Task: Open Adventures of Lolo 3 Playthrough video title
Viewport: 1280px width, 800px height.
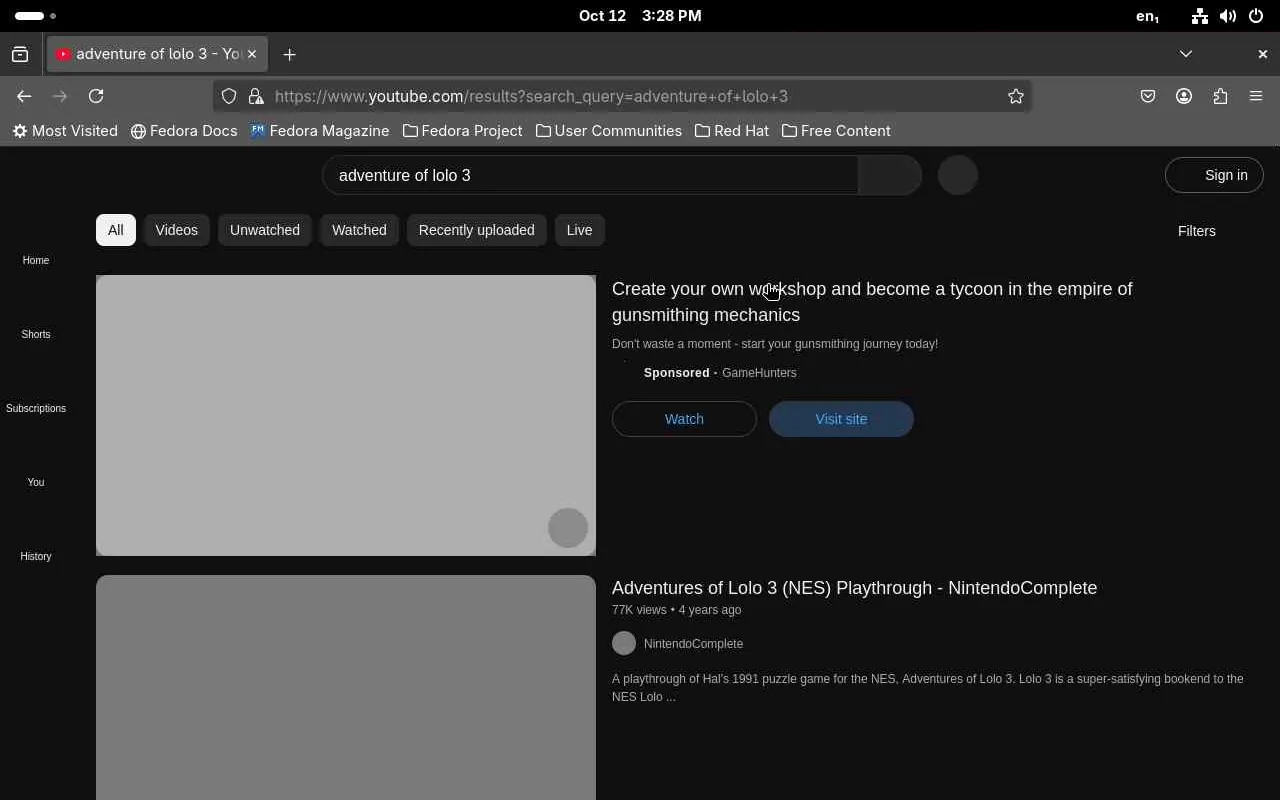Action: pos(854,588)
